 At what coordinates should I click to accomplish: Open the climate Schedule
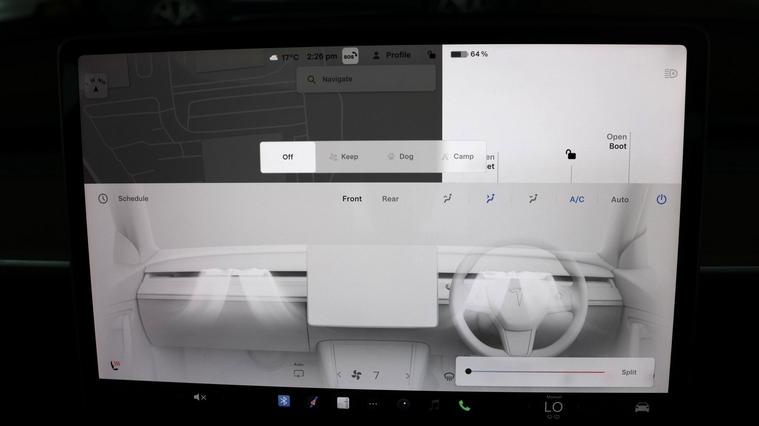(x=124, y=199)
